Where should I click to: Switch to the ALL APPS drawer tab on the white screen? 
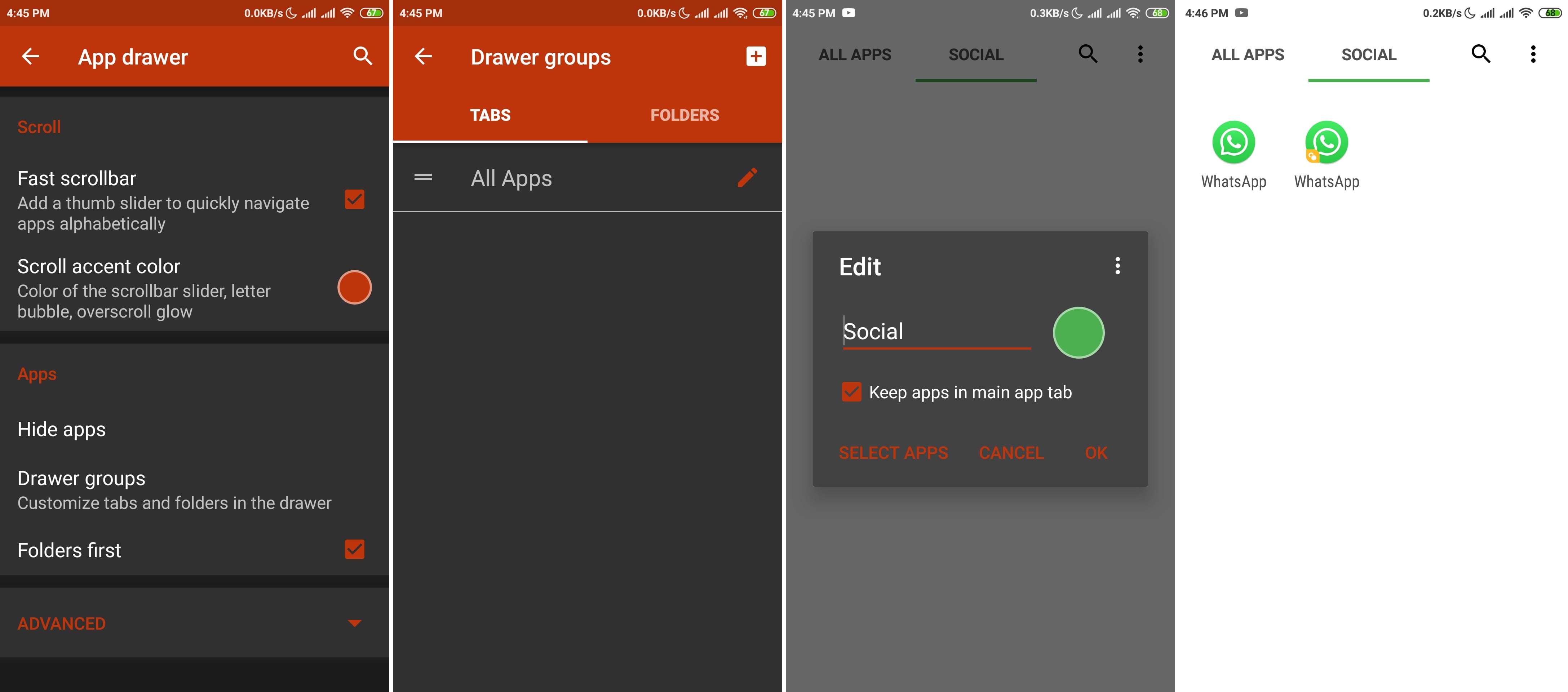click(1247, 55)
